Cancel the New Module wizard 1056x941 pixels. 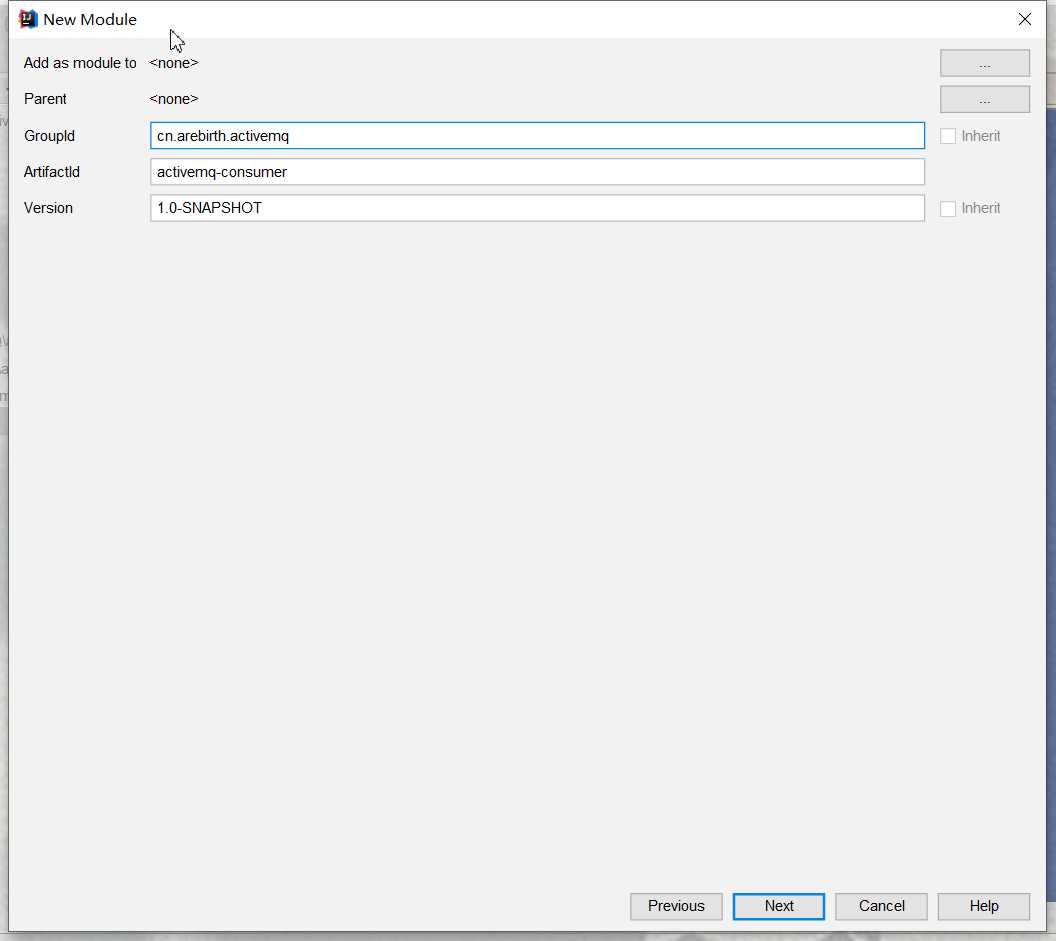[x=881, y=906]
